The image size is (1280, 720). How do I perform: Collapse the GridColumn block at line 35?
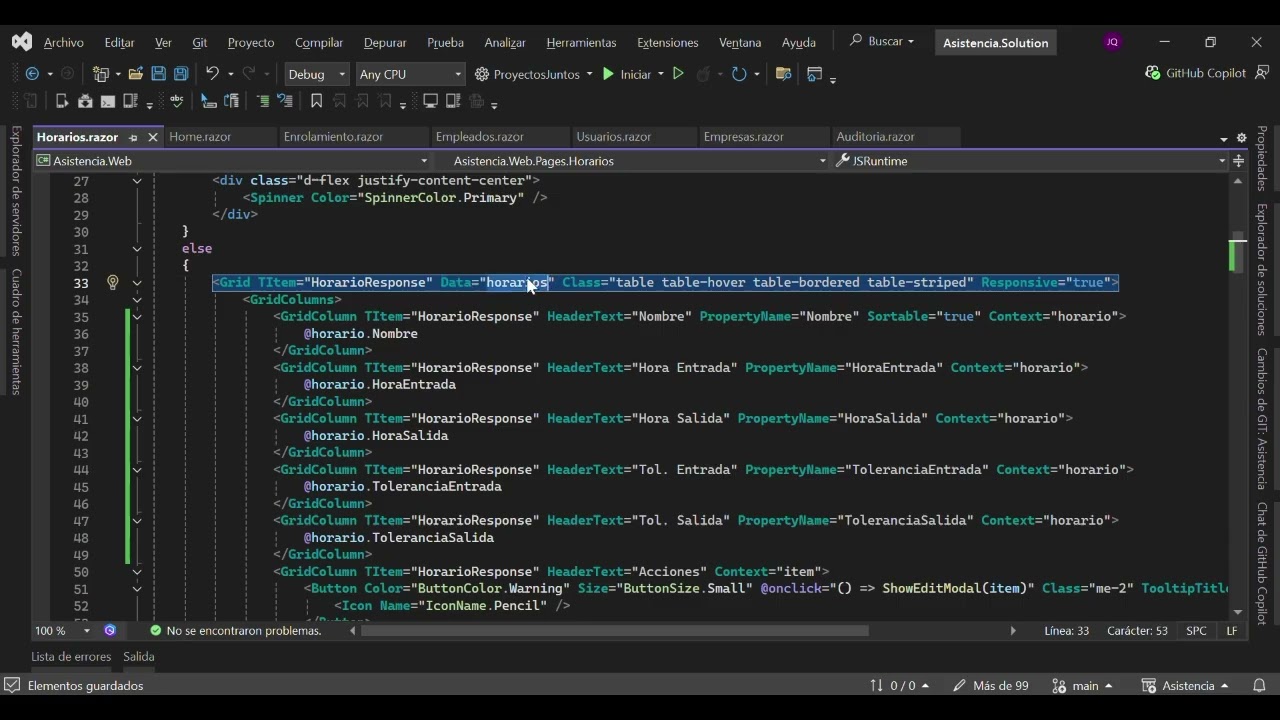[x=137, y=317]
